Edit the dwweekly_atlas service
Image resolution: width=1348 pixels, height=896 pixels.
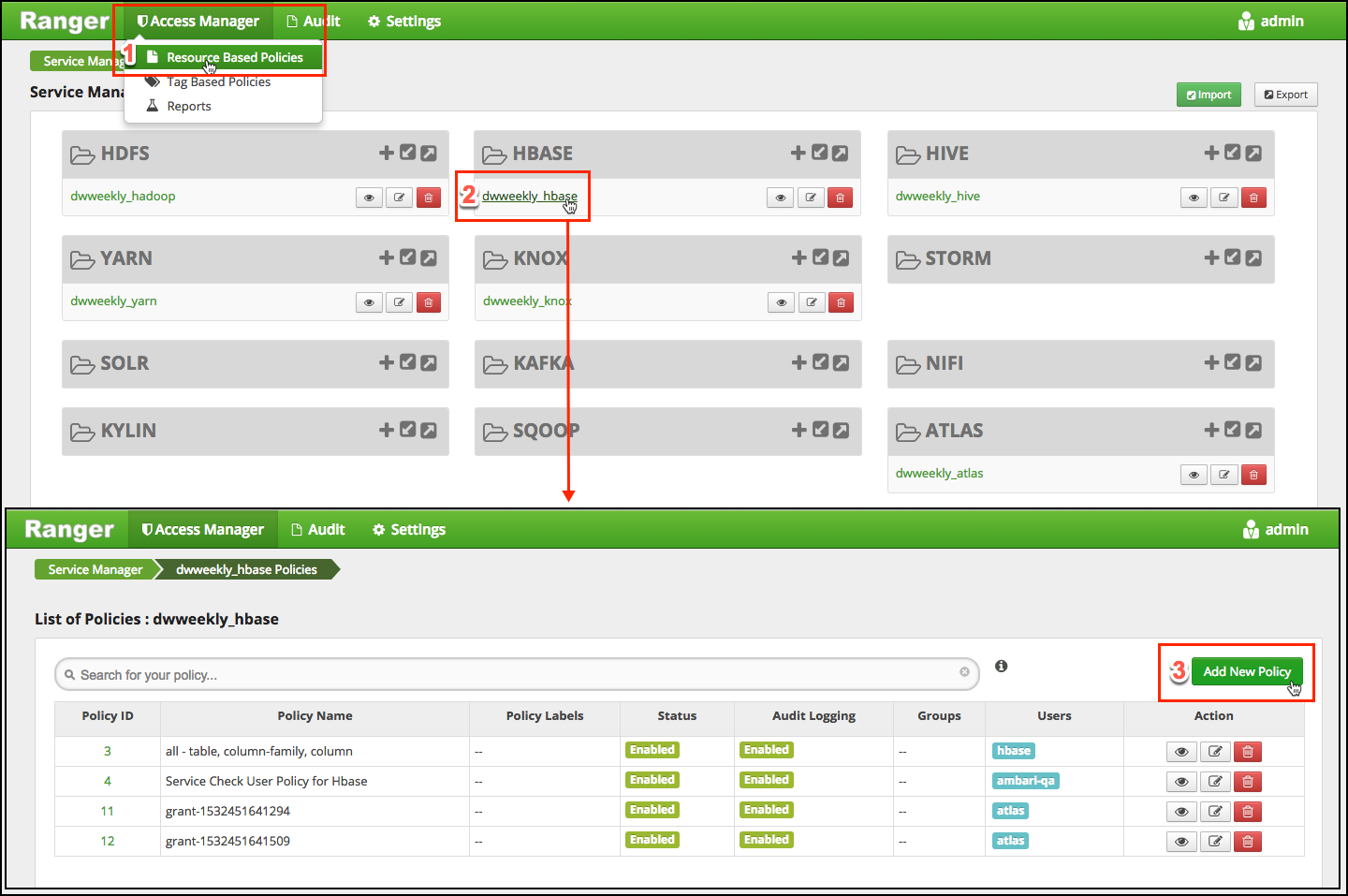click(1224, 475)
